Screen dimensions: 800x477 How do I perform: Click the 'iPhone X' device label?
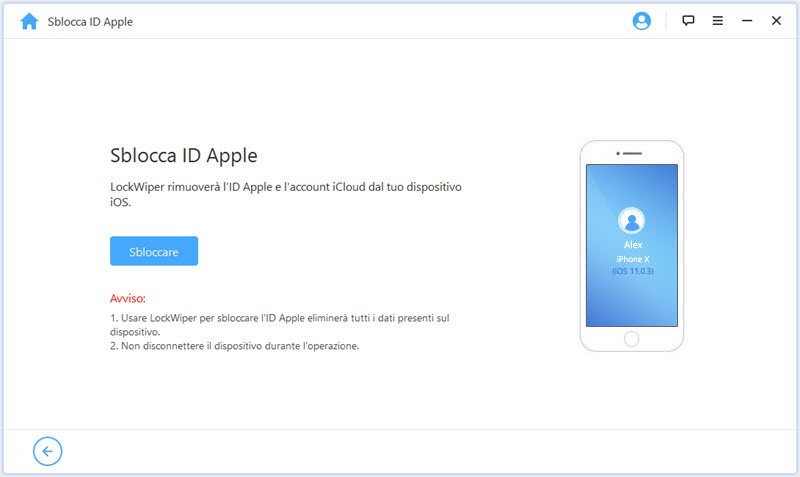[633, 259]
